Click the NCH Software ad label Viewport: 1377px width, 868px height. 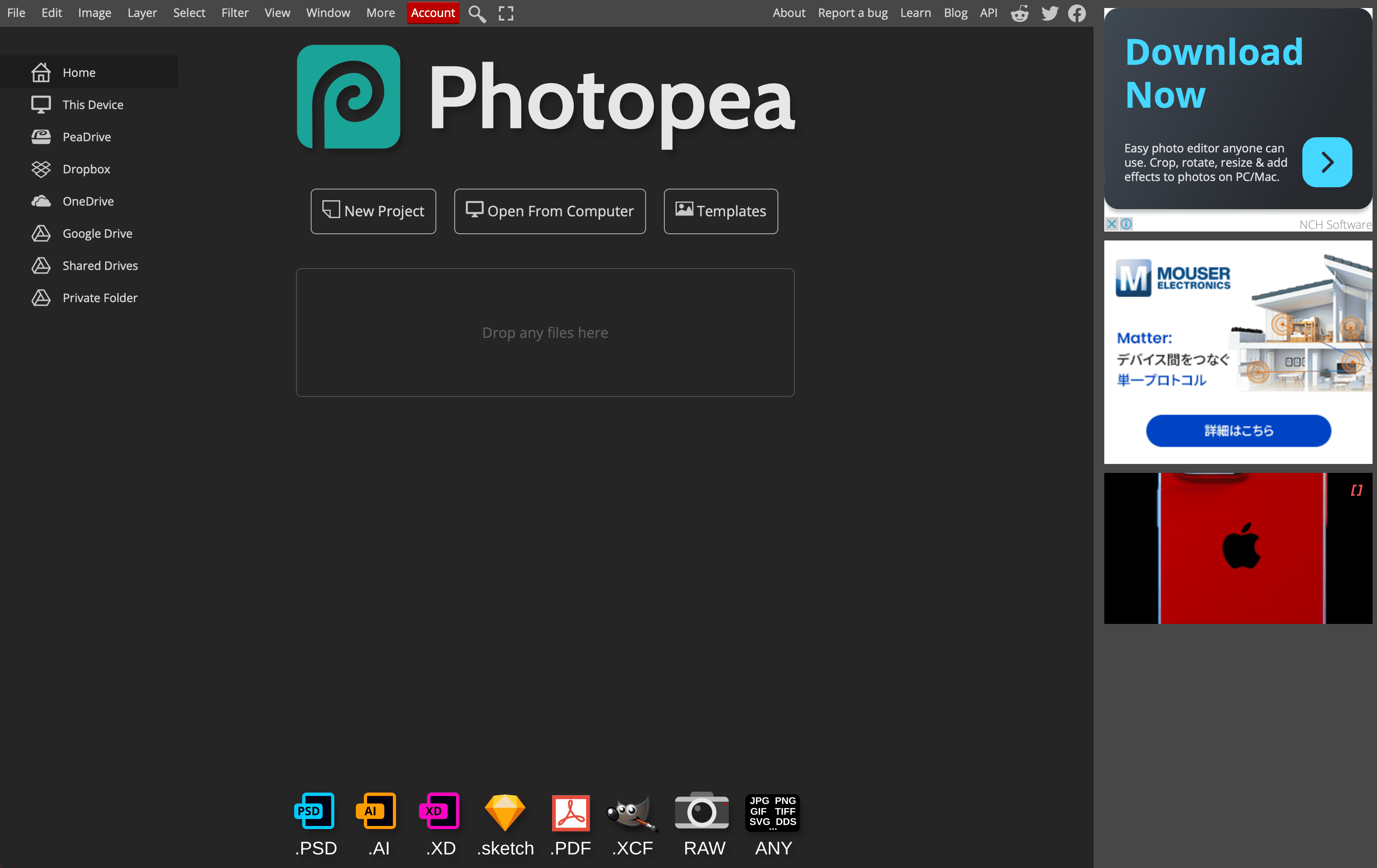click(x=1335, y=225)
